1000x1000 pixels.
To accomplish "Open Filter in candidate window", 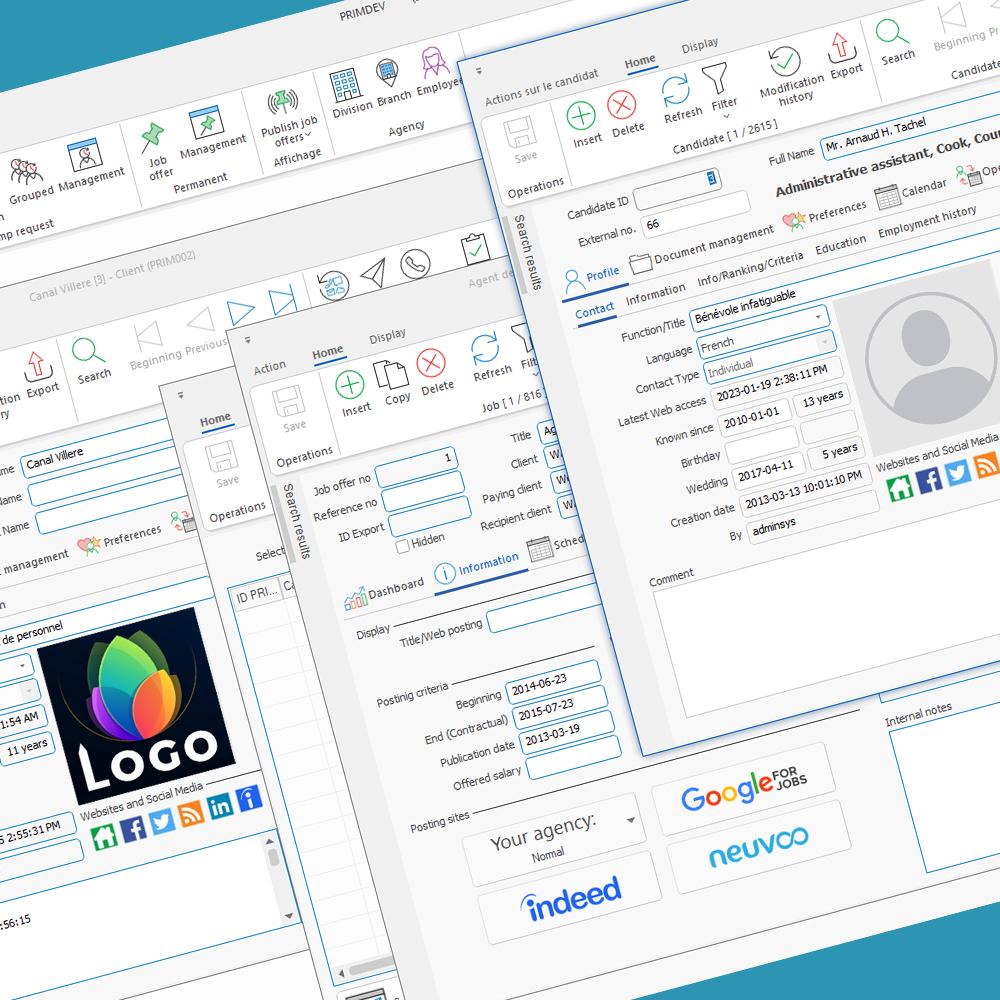I will click(714, 78).
